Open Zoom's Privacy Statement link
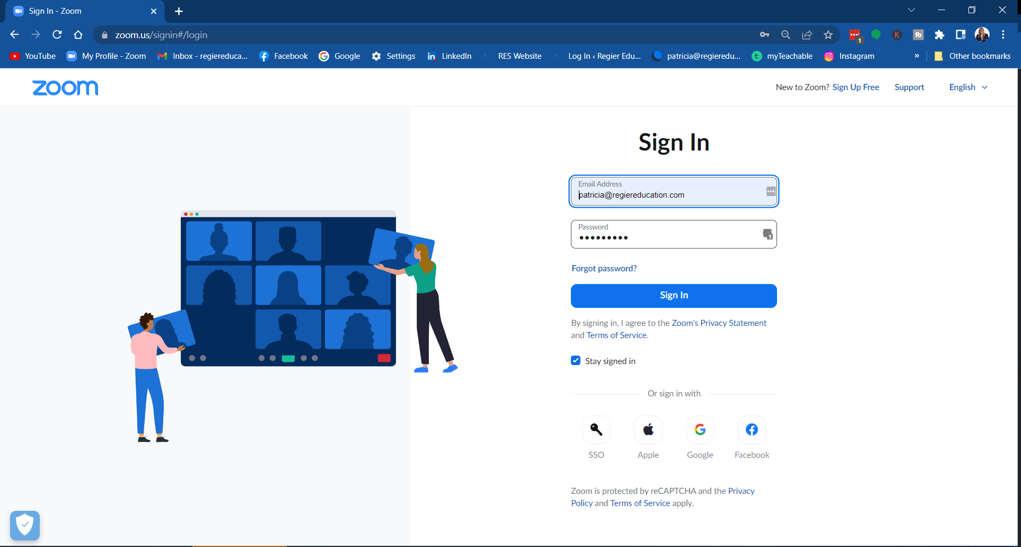 pos(719,323)
